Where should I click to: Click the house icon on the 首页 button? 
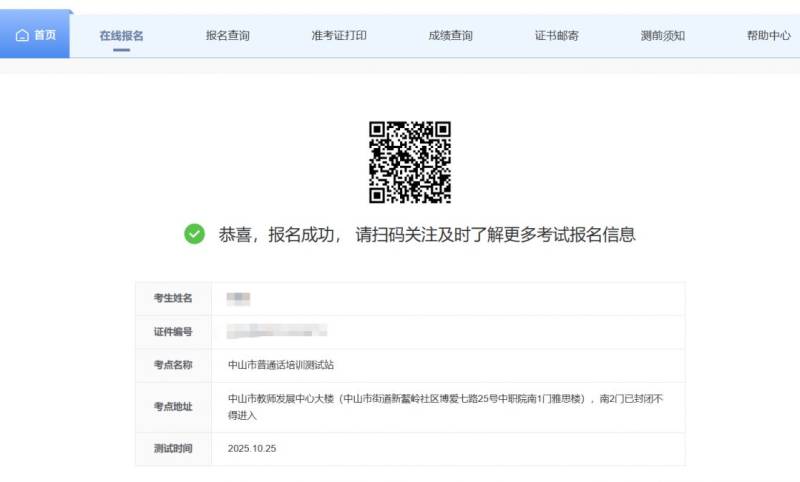click(x=22, y=35)
